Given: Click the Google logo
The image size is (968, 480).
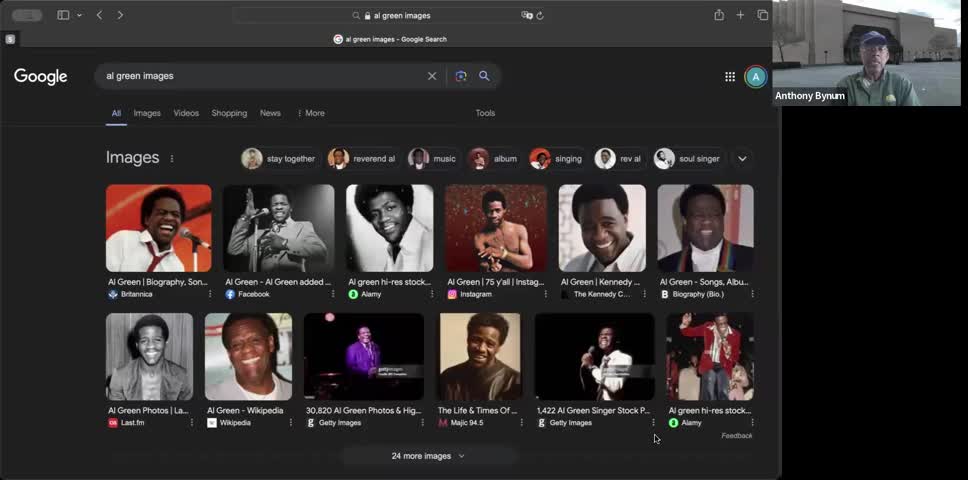Looking at the screenshot, I should pos(41,77).
